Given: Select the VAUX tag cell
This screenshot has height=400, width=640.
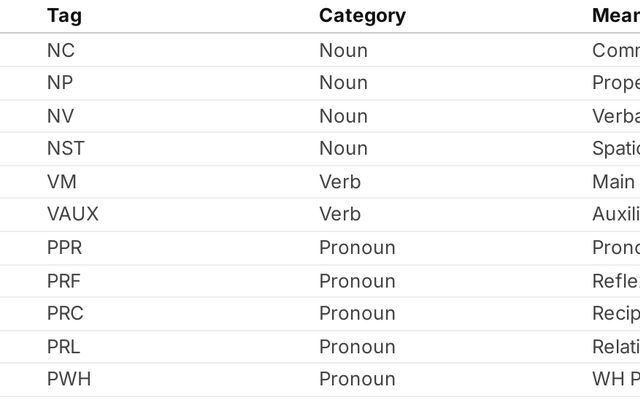Looking at the screenshot, I should click(x=73, y=214).
